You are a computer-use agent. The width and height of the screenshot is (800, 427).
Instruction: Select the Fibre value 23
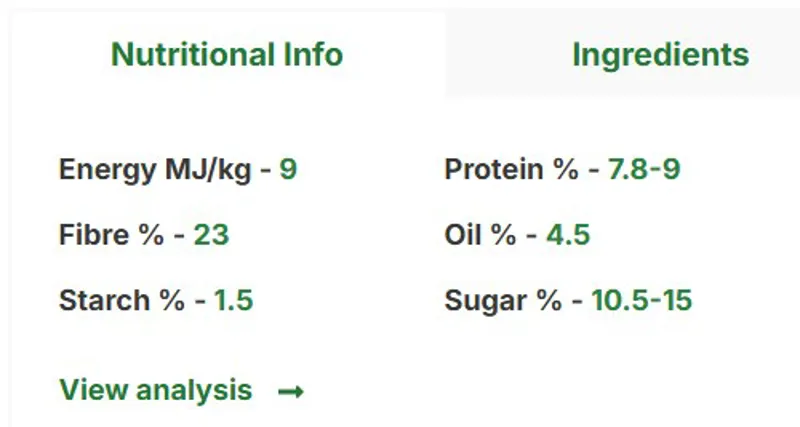[211, 236]
